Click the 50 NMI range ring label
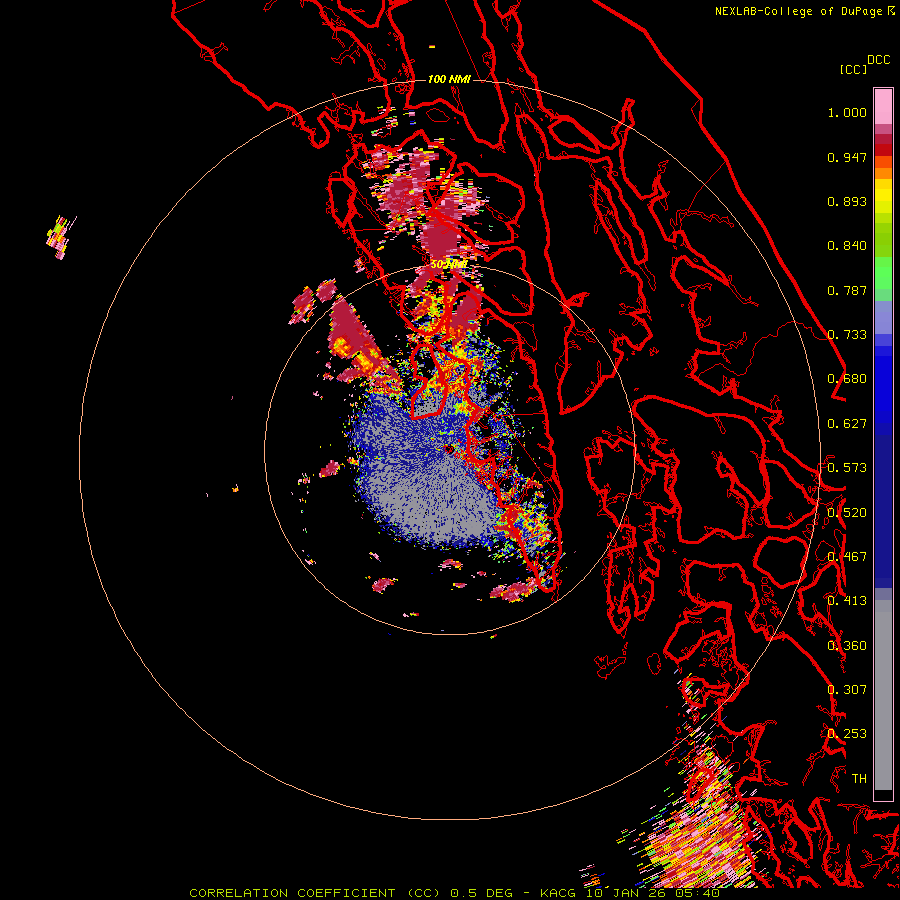The image size is (900, 900). tap(449, 265)
